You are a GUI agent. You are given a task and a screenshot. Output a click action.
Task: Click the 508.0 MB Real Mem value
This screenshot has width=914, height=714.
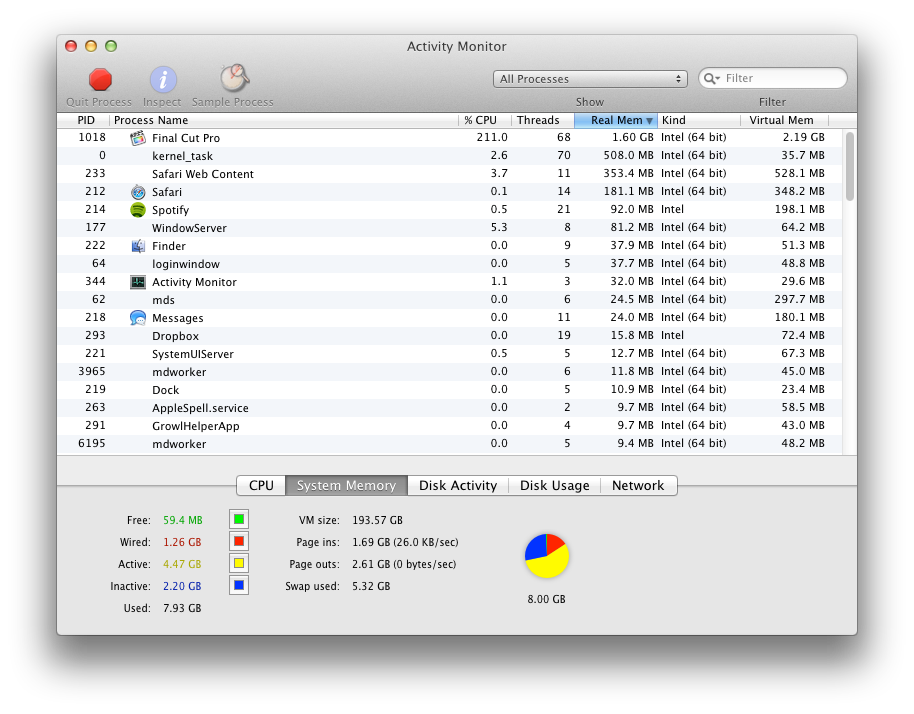(628, 156)
